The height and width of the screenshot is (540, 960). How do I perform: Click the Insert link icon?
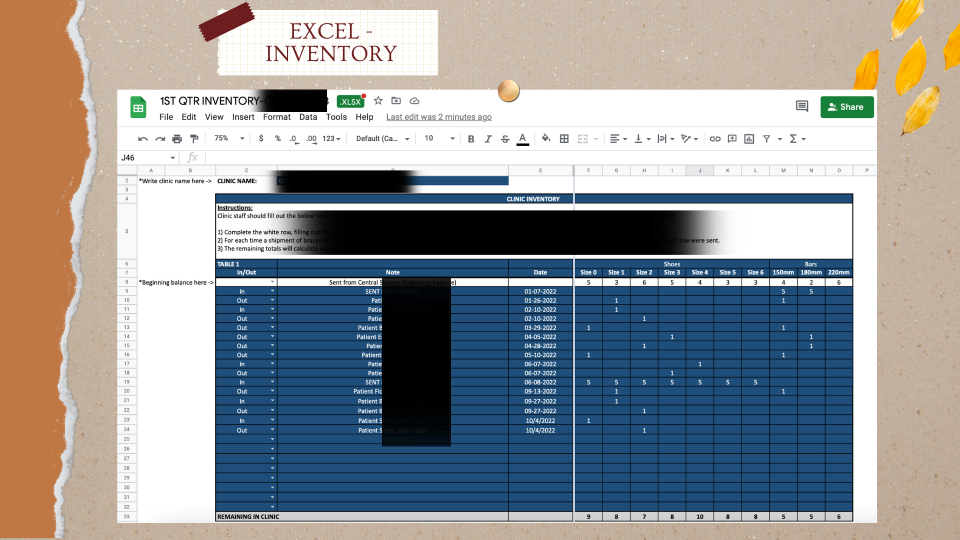point(715,139)
